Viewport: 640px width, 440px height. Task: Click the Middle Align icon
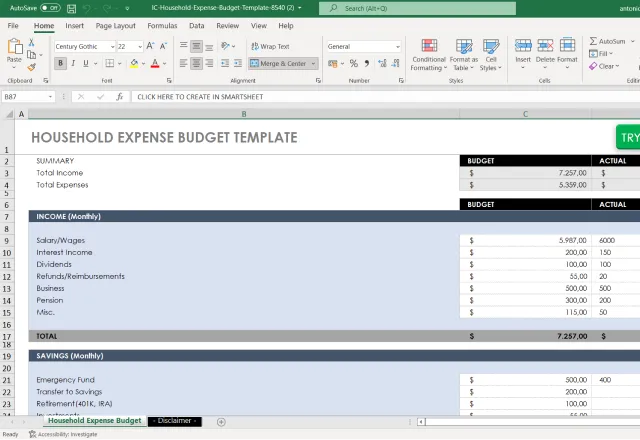tap(196, 46)
